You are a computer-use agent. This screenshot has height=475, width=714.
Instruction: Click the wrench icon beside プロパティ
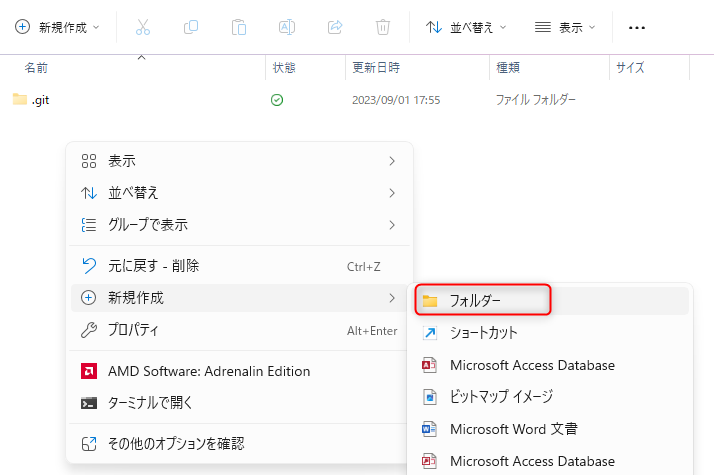(89, 330)
